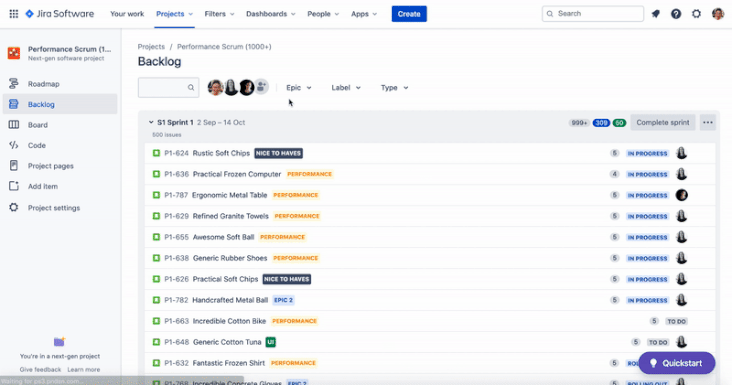Click PERFORMANCE epic on Practical Frozen Computer
732x385 pixels.
pos(310,174)
